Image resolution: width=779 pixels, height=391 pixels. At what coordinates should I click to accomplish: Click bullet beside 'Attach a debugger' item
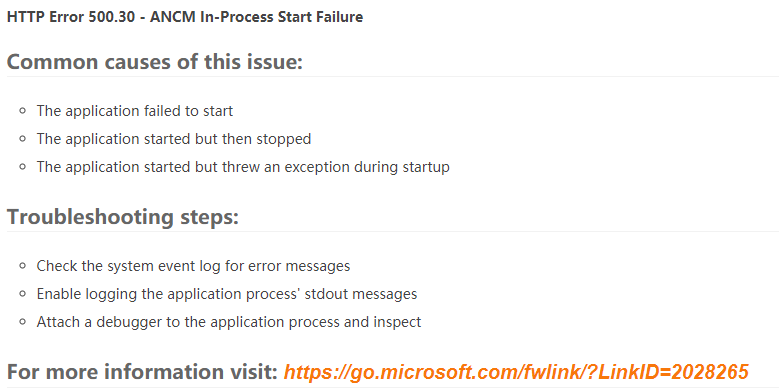coord(22,321)
